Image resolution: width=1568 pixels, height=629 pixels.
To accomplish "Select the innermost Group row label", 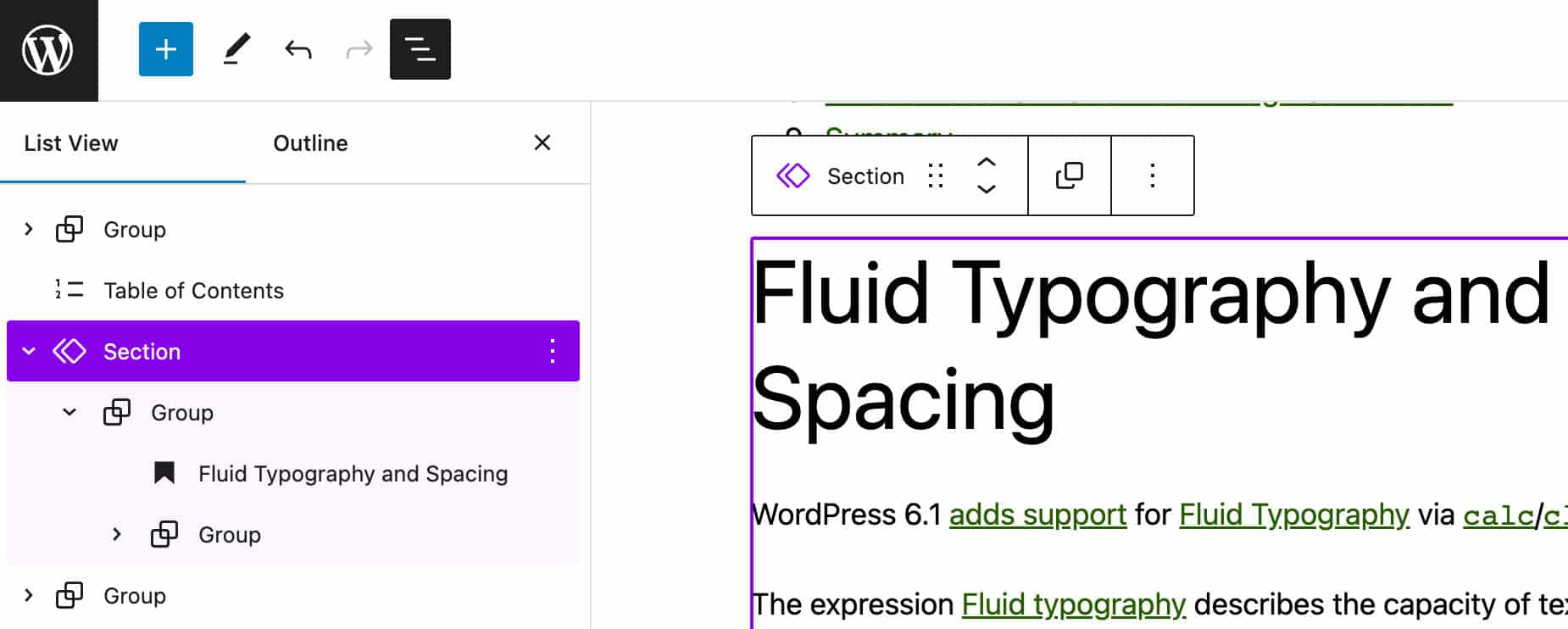I will 230,535.
